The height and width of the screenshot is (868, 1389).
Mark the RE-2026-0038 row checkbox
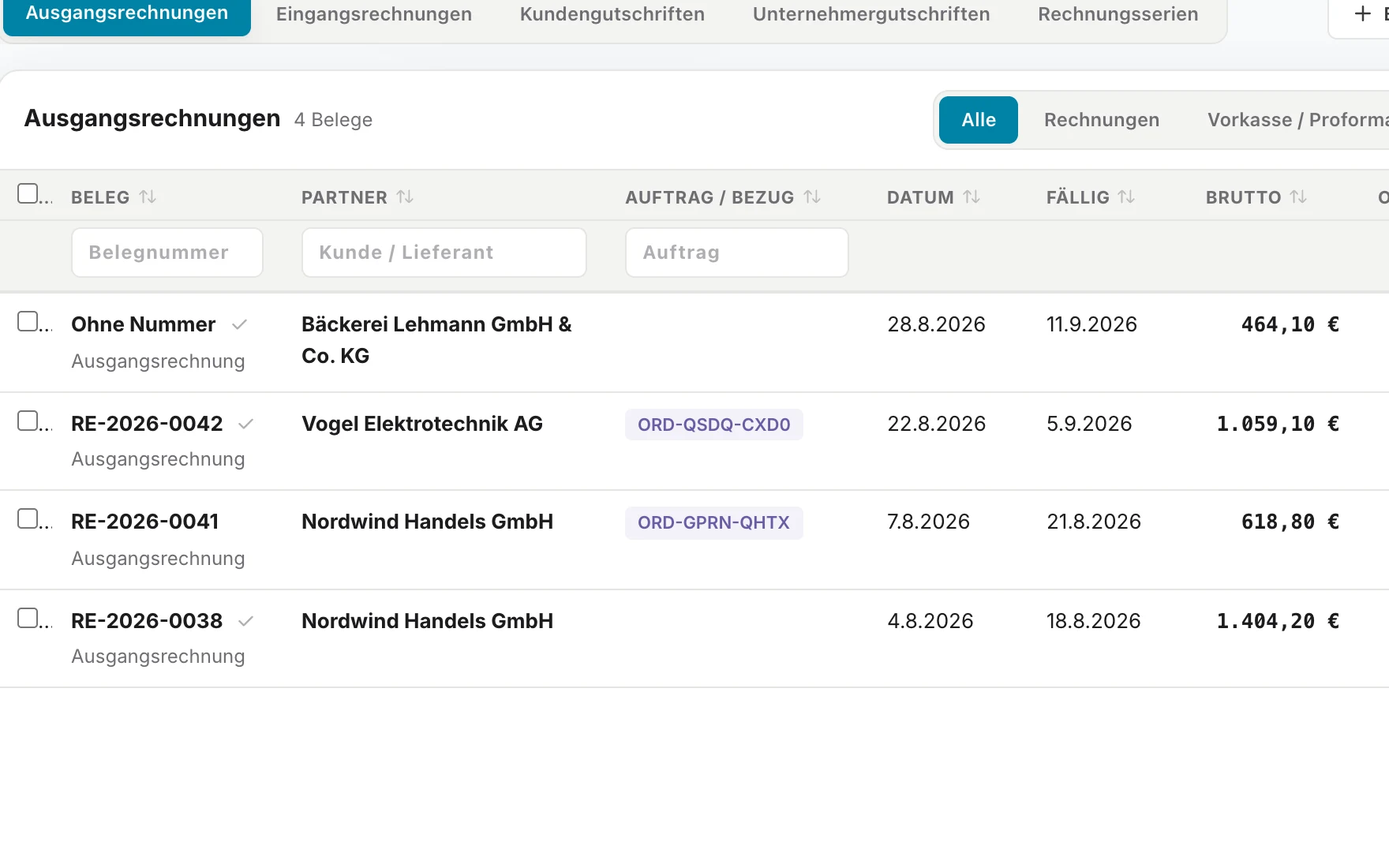[28, 618]
